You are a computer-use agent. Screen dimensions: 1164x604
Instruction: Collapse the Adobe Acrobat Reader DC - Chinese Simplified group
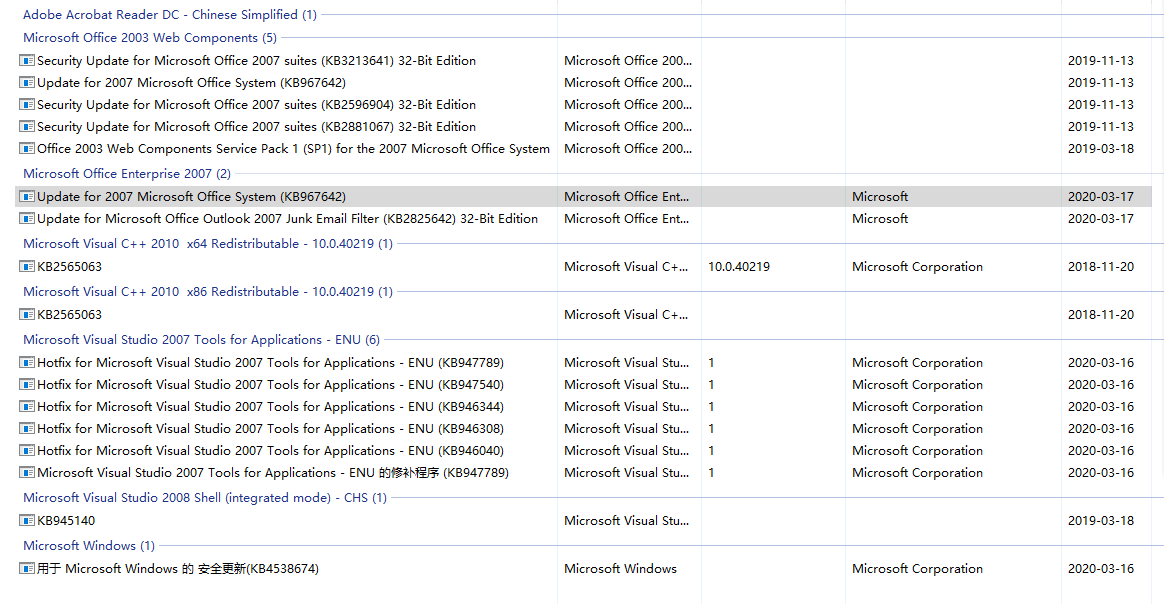pos(170,15)
